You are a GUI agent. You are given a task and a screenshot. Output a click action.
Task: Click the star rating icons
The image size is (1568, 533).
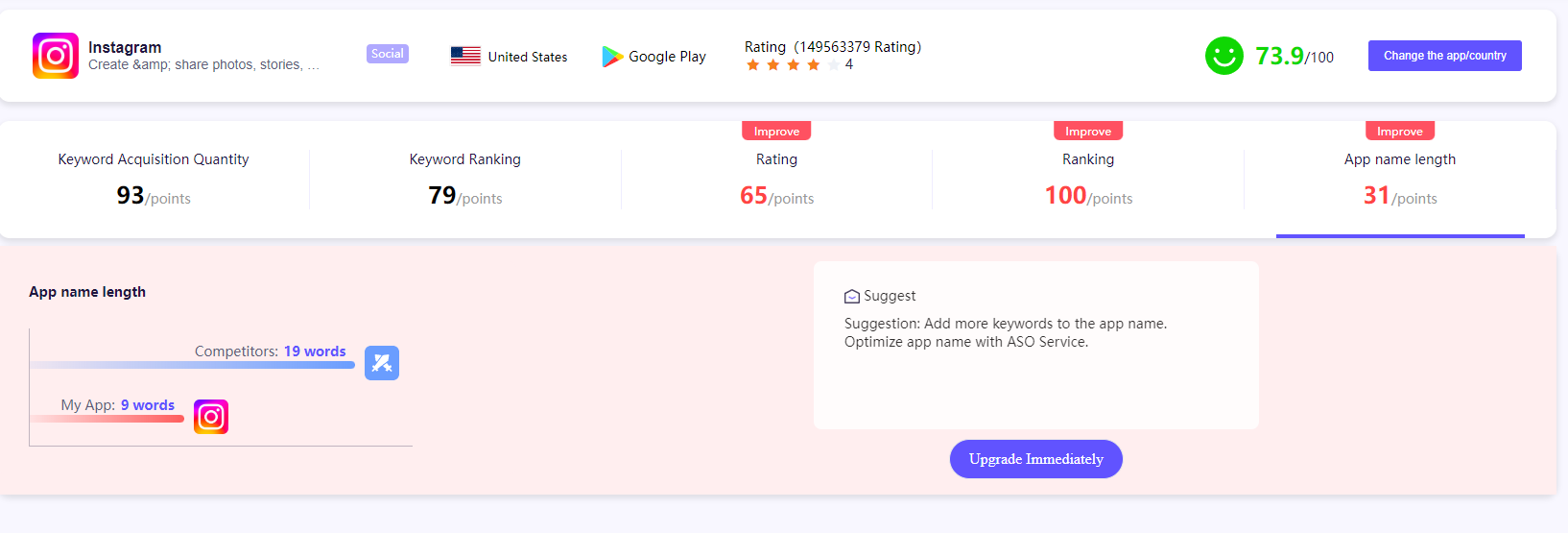pos(793,64)
